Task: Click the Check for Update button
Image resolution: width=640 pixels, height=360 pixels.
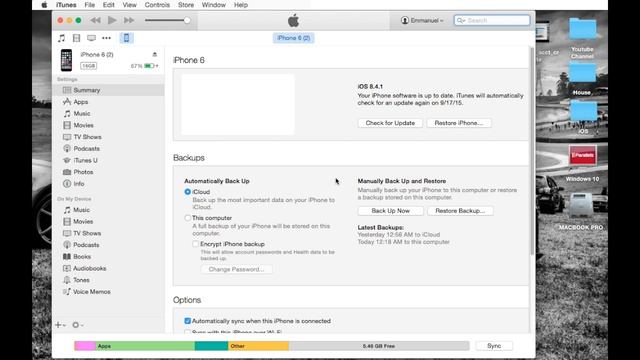Action: point(390,123)
